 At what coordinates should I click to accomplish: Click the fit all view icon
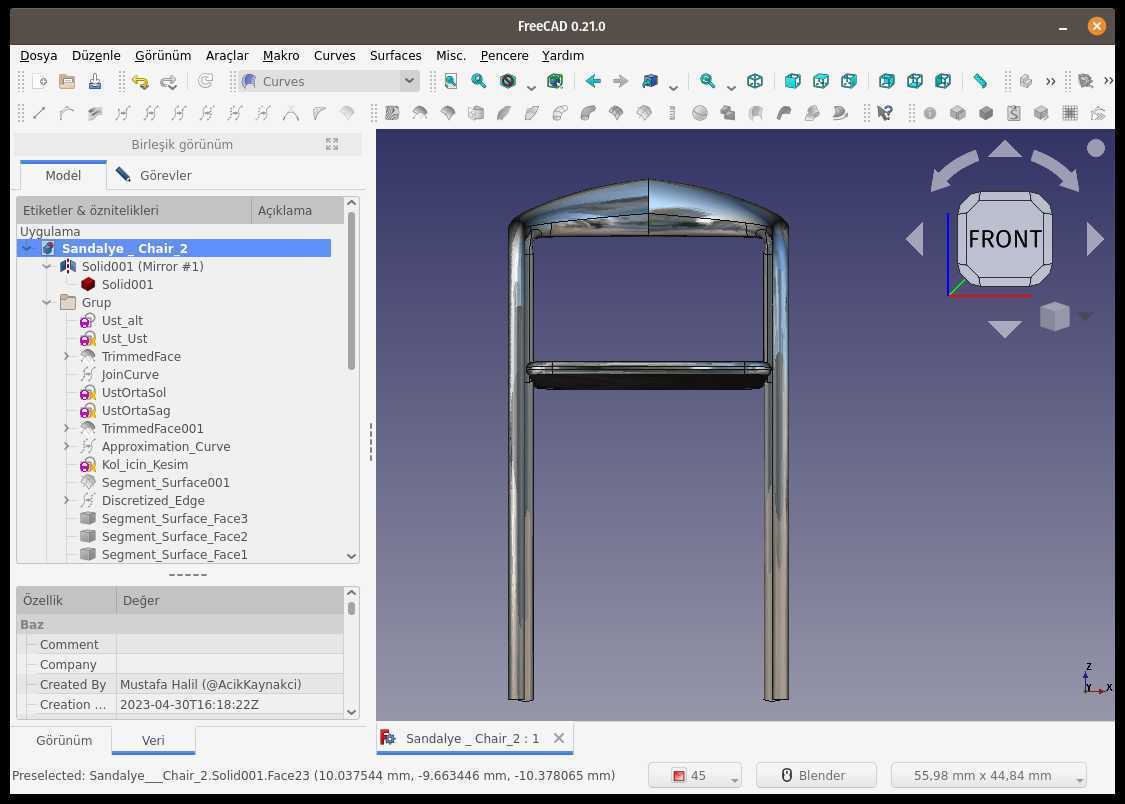(x=451, y=81)
